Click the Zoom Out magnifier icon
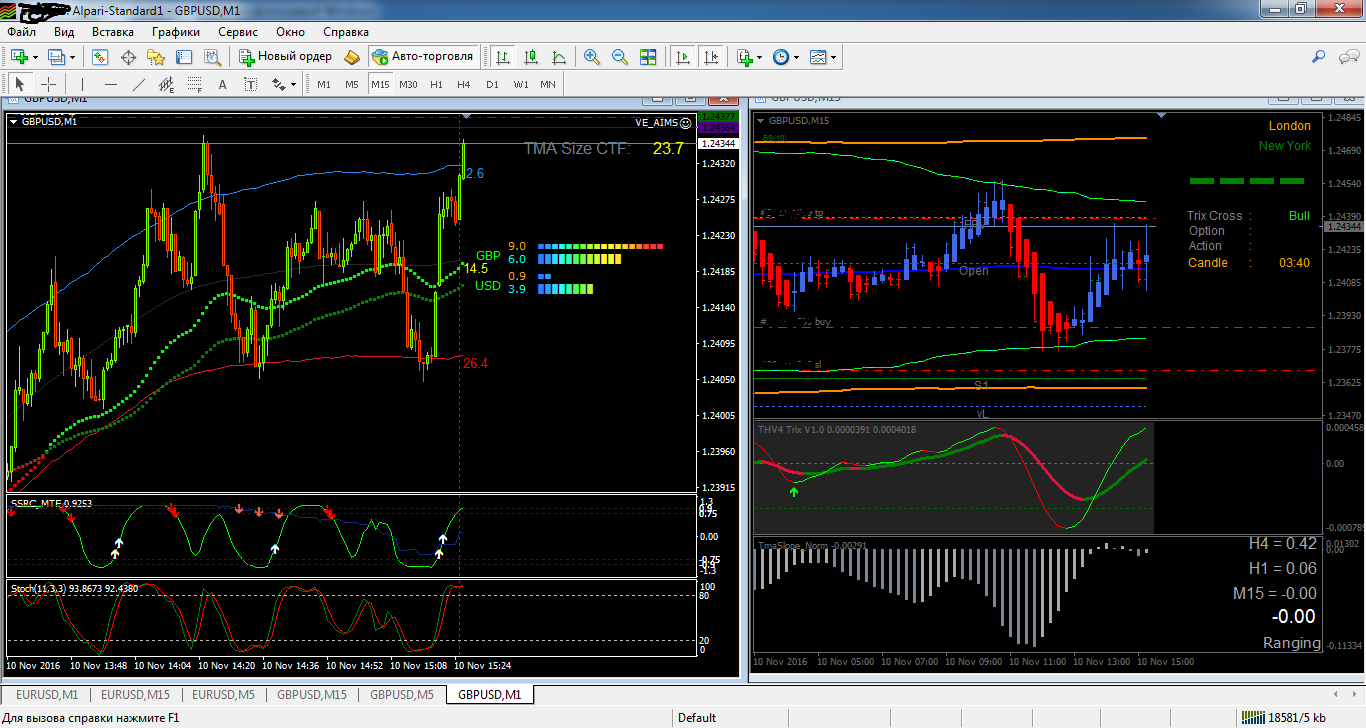The width and height of the screenshot is (1366, 728). 620,57
